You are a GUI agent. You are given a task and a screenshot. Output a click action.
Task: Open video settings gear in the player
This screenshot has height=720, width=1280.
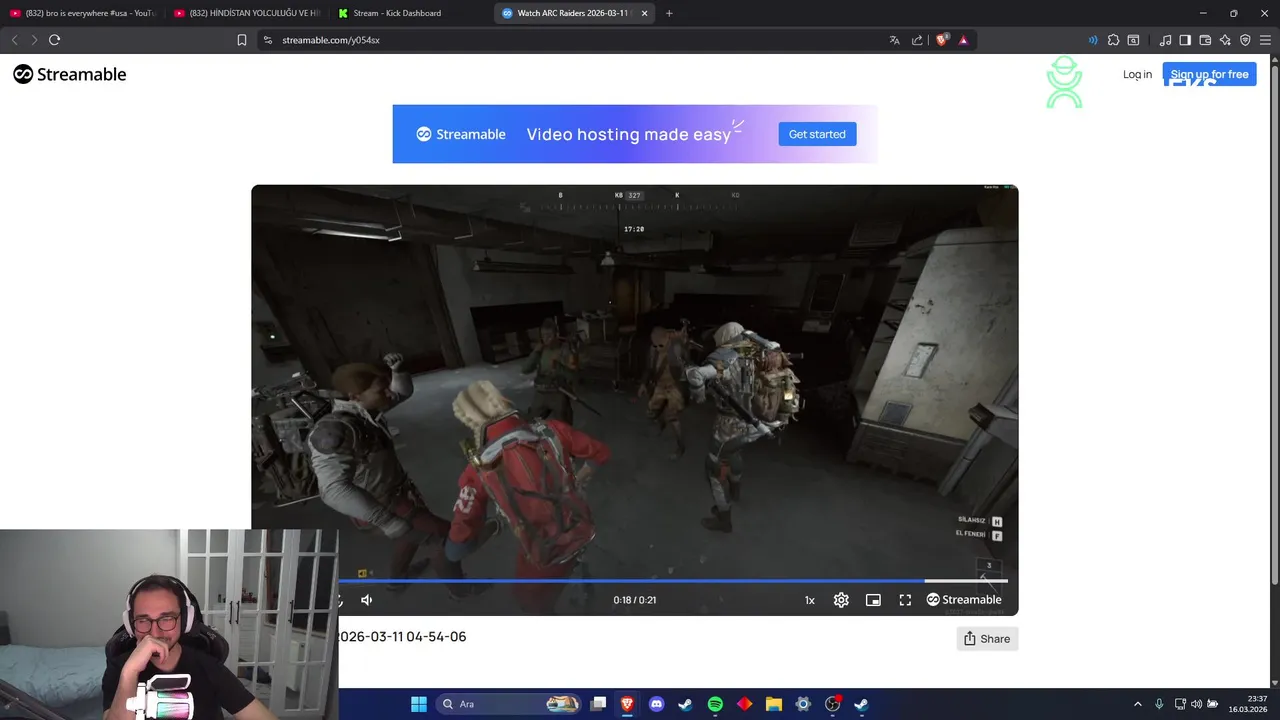pos(841,600)
